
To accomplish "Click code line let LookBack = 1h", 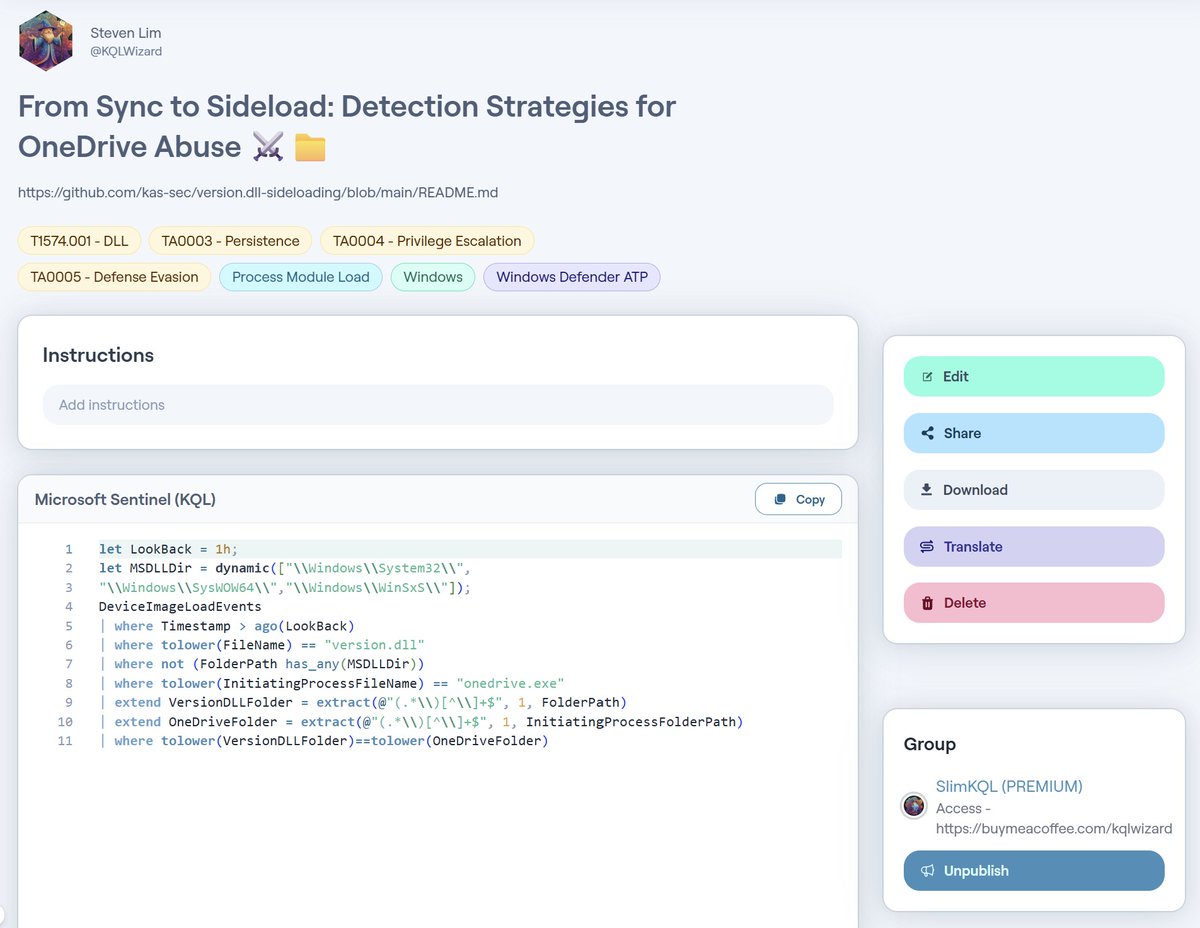I will 169,549.
